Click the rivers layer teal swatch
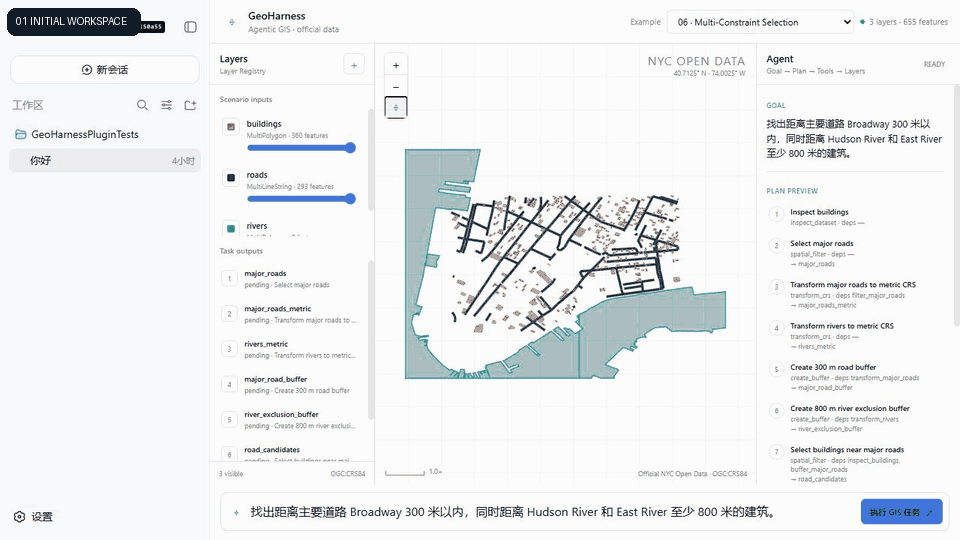Screen dimensions: 960x540 231,228
